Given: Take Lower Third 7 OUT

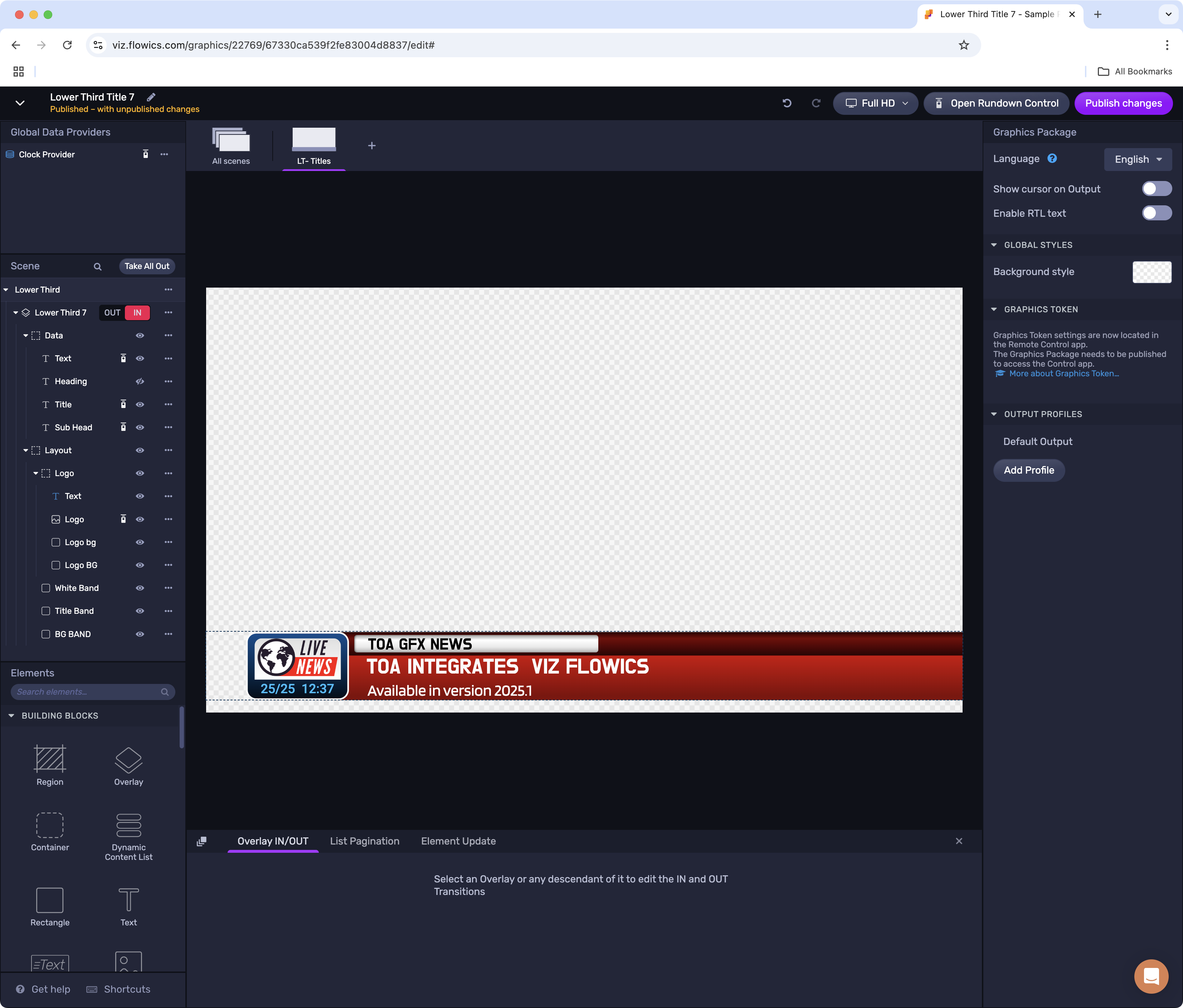Looking at the screenshot, I should click(x=112, y=313).
